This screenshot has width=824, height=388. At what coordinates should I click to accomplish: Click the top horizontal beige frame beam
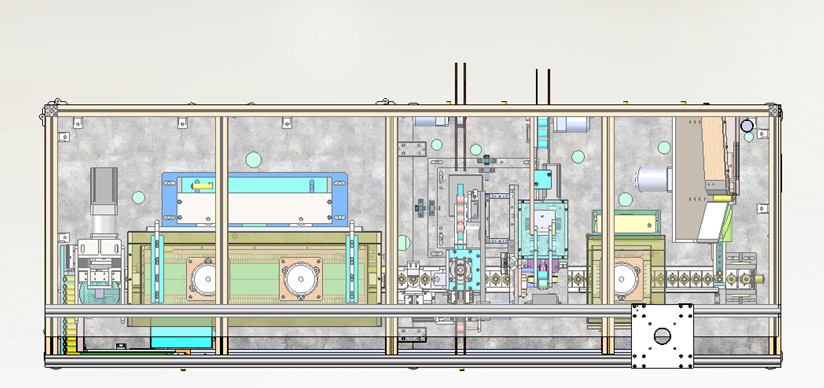pyautogui.click(x=412, y=110)
